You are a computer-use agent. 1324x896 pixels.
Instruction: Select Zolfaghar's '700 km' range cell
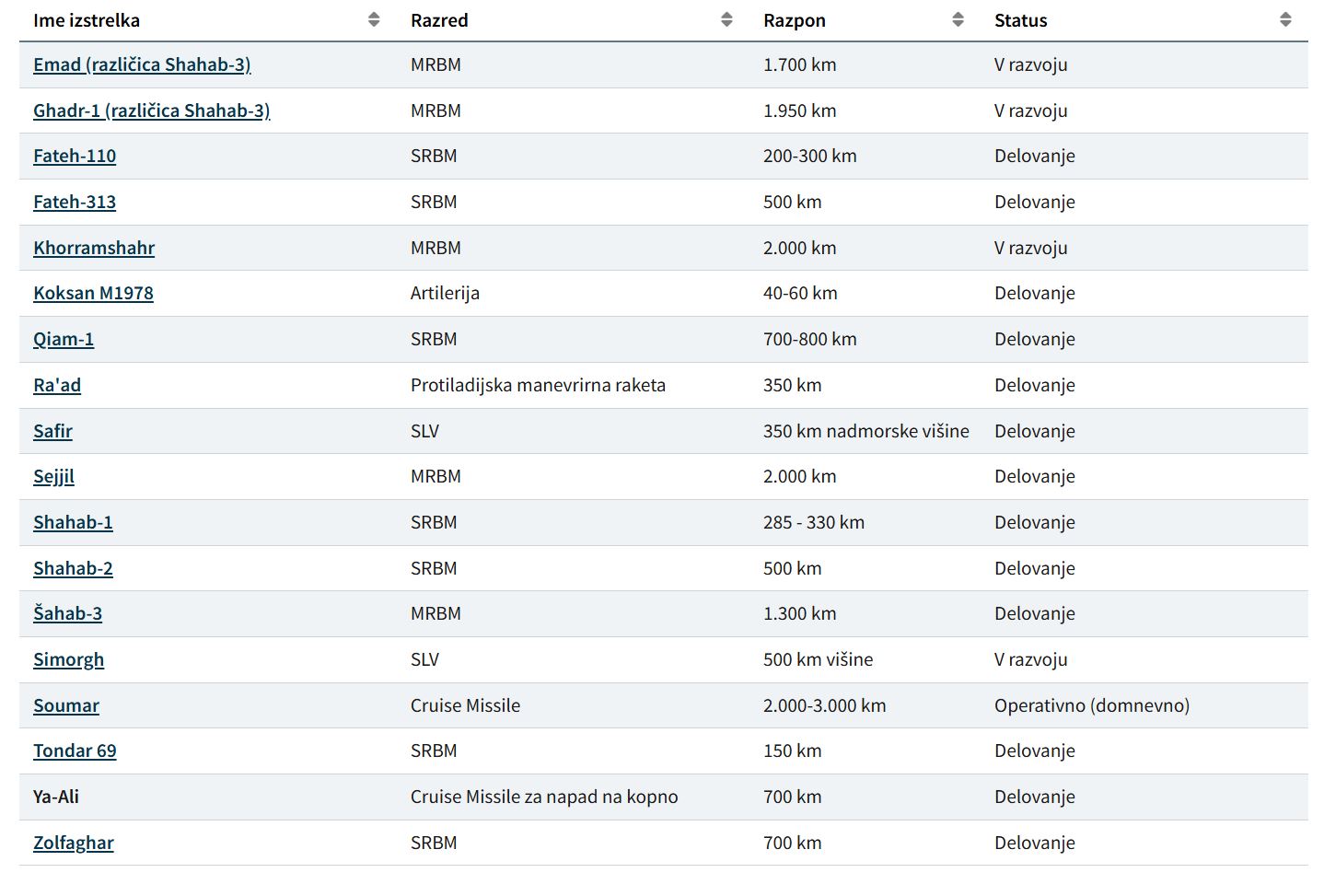pyautogui.click(x=865, y=843)
